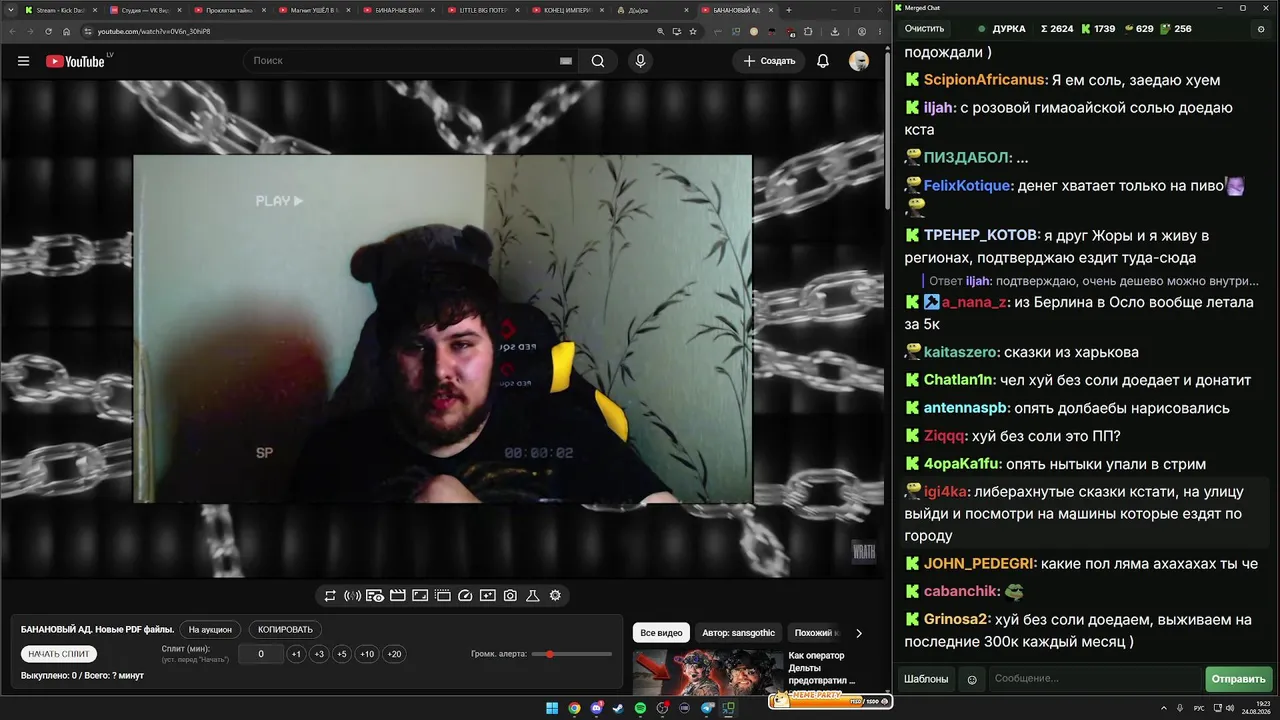Reload the page in the browser
Viewport: 1280px width, 720px height.
48,31
